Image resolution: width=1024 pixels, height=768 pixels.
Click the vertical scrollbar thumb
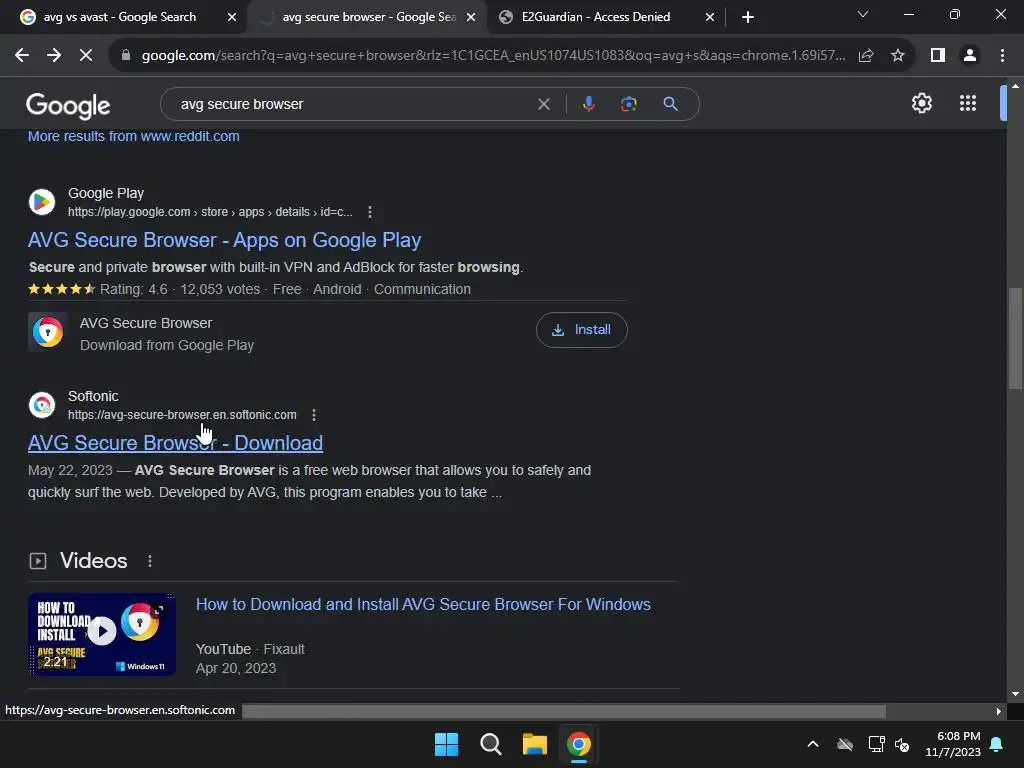tap(1015, 338)
